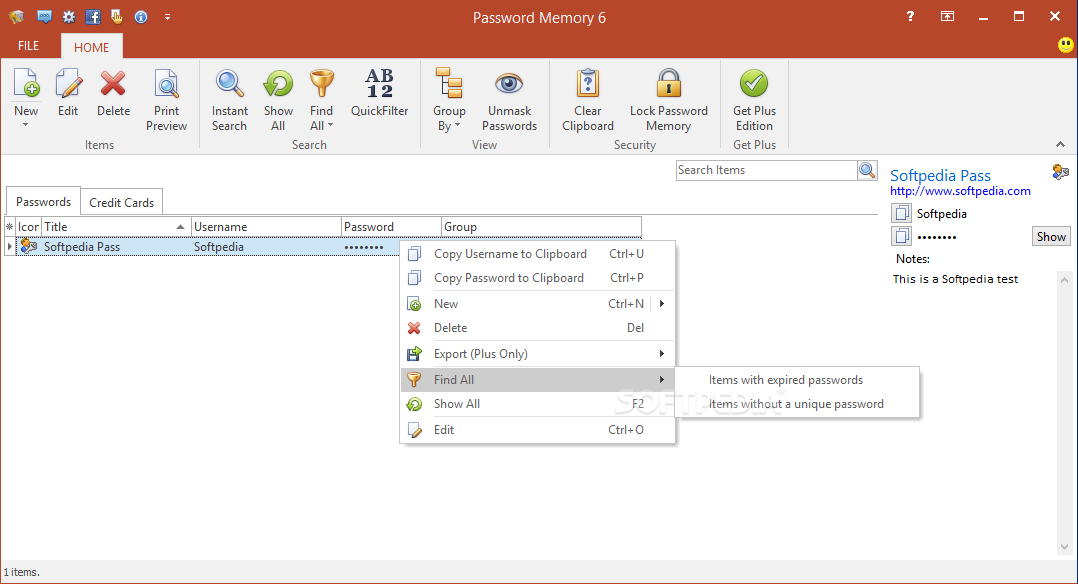Click the Password column header
Screen dimensions: 1078x584
tap(391, 226)
